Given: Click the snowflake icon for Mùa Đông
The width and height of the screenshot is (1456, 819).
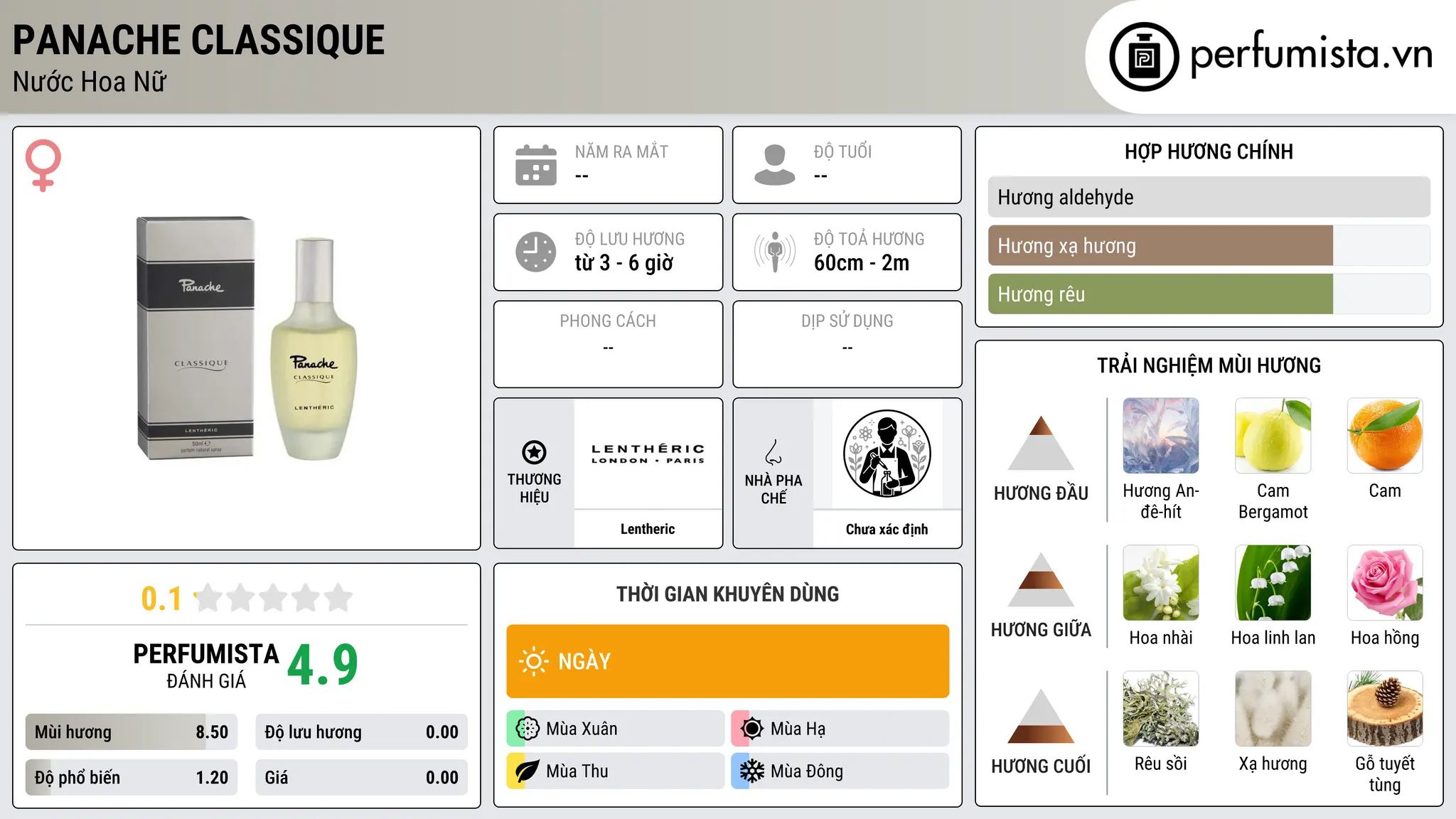Looking at the screenshot, I should pyautogui.click(x=751, y=771).
